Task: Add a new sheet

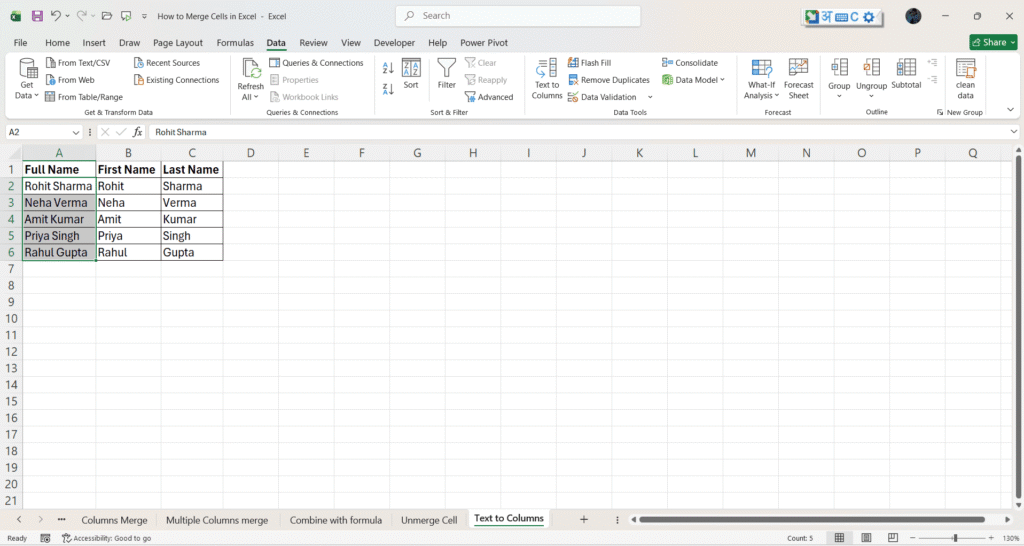Action: (x=584, y=519)
